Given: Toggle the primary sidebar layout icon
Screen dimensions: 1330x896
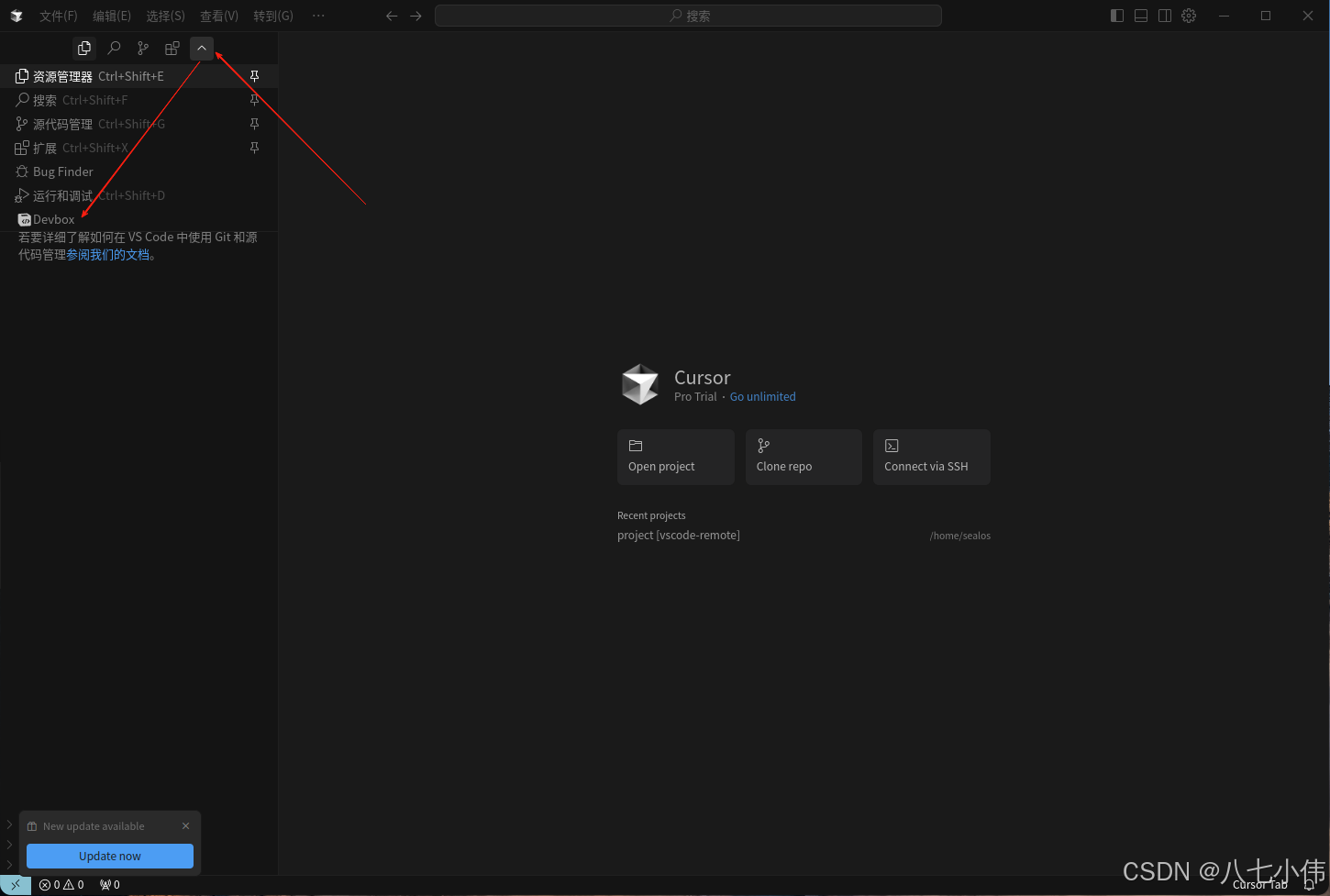Looking at the screenshot, I should 1117,16.
